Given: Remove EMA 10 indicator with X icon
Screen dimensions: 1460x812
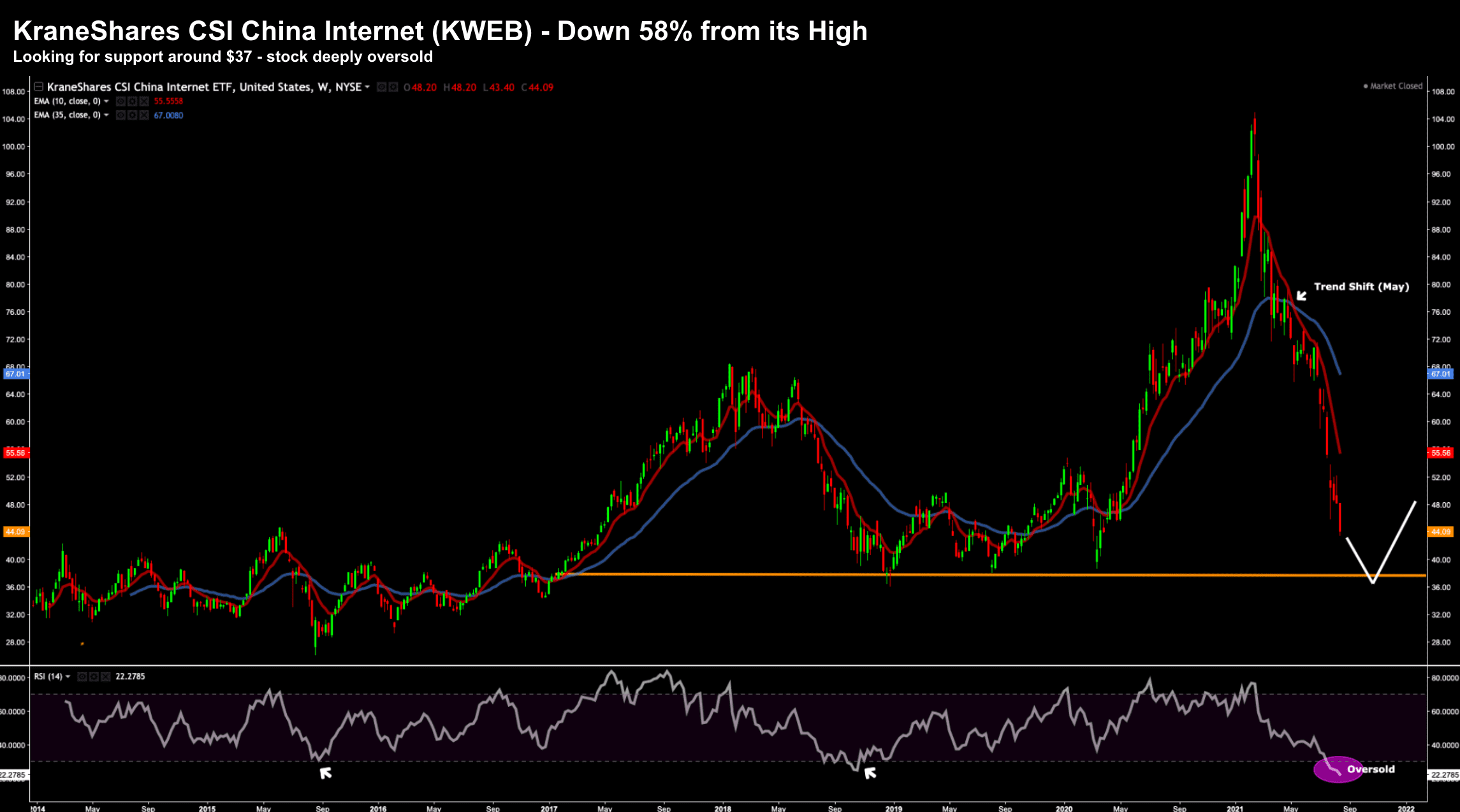Looking at the screenshot, I should tap(143, 101).
